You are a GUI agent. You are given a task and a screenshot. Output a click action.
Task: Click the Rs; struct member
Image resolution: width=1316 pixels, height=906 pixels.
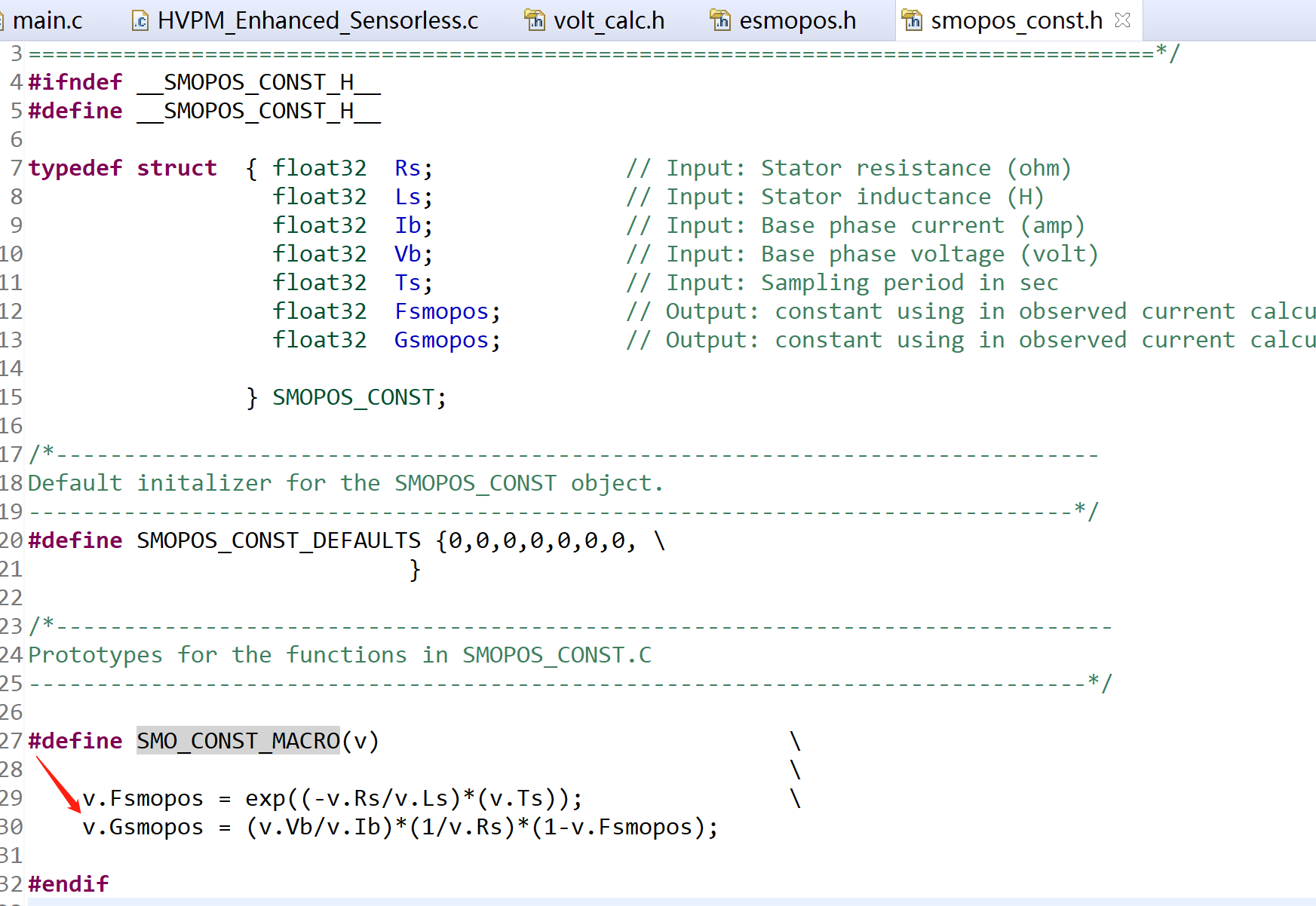coord(413,168)
